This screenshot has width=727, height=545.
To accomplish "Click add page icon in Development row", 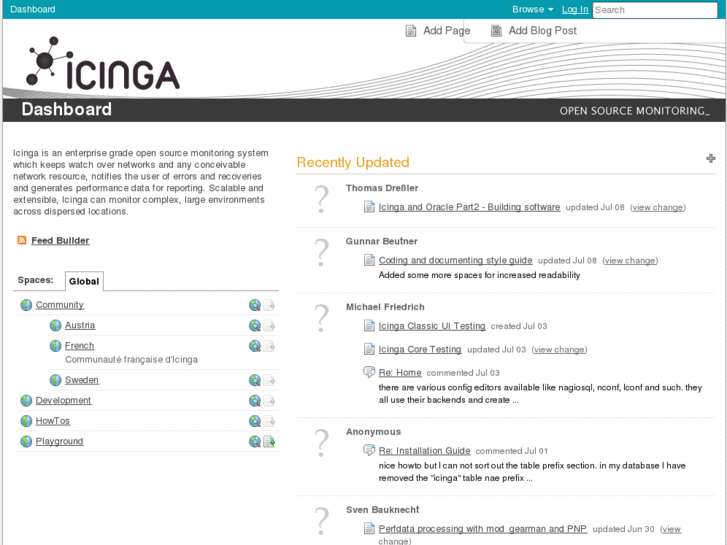I will coord(269,400).
